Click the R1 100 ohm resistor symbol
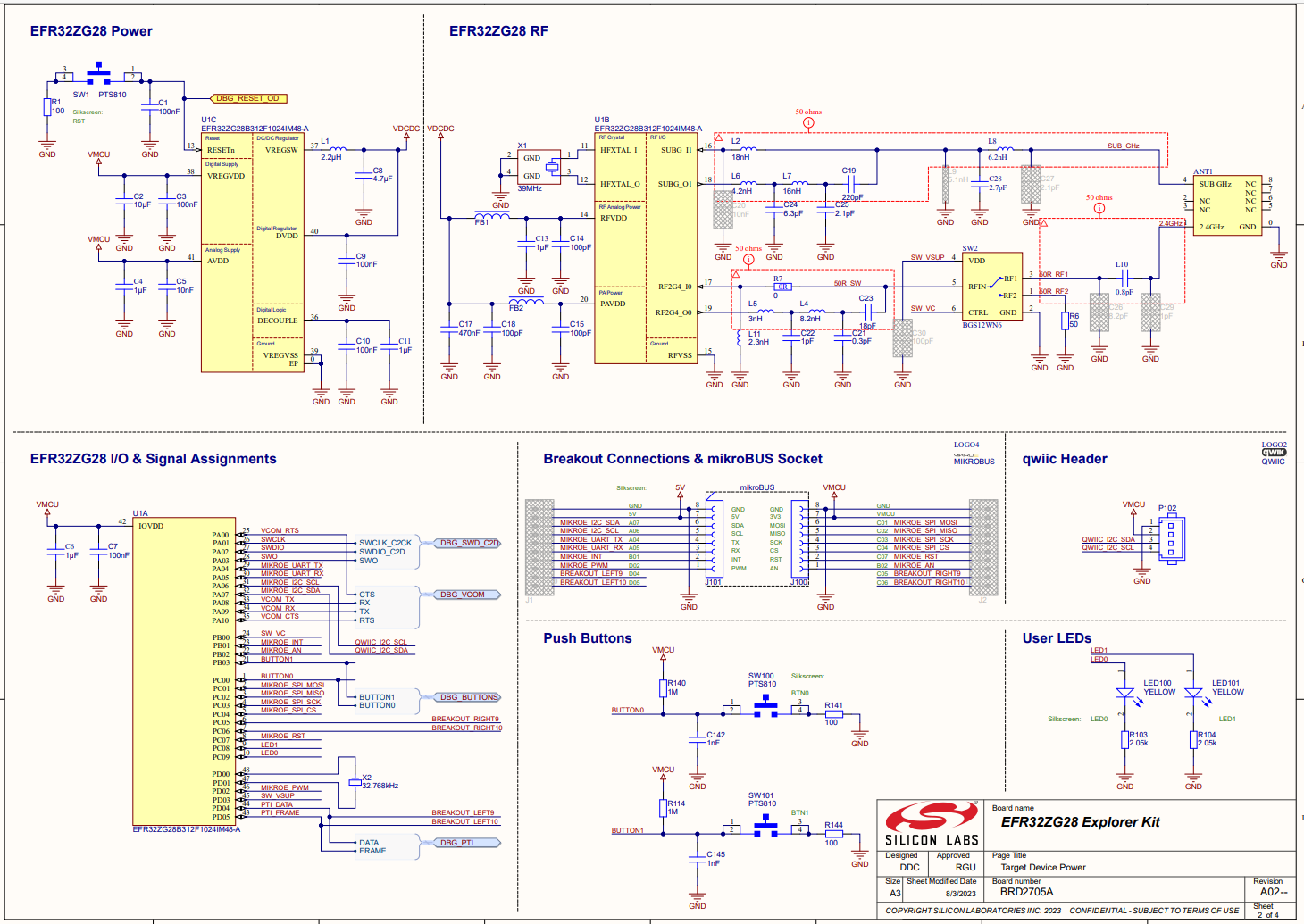This screenshot has width=1304, height=924. pos(47,108)
